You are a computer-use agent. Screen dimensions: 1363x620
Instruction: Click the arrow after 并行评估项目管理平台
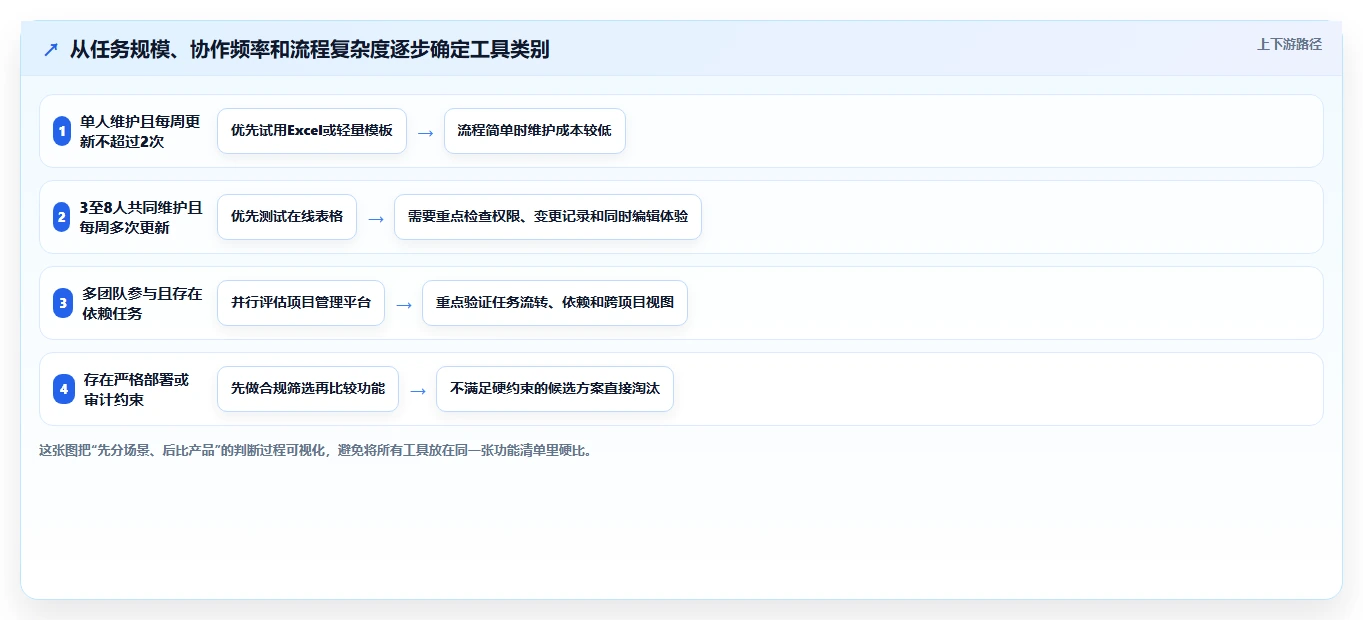point(403,304)
